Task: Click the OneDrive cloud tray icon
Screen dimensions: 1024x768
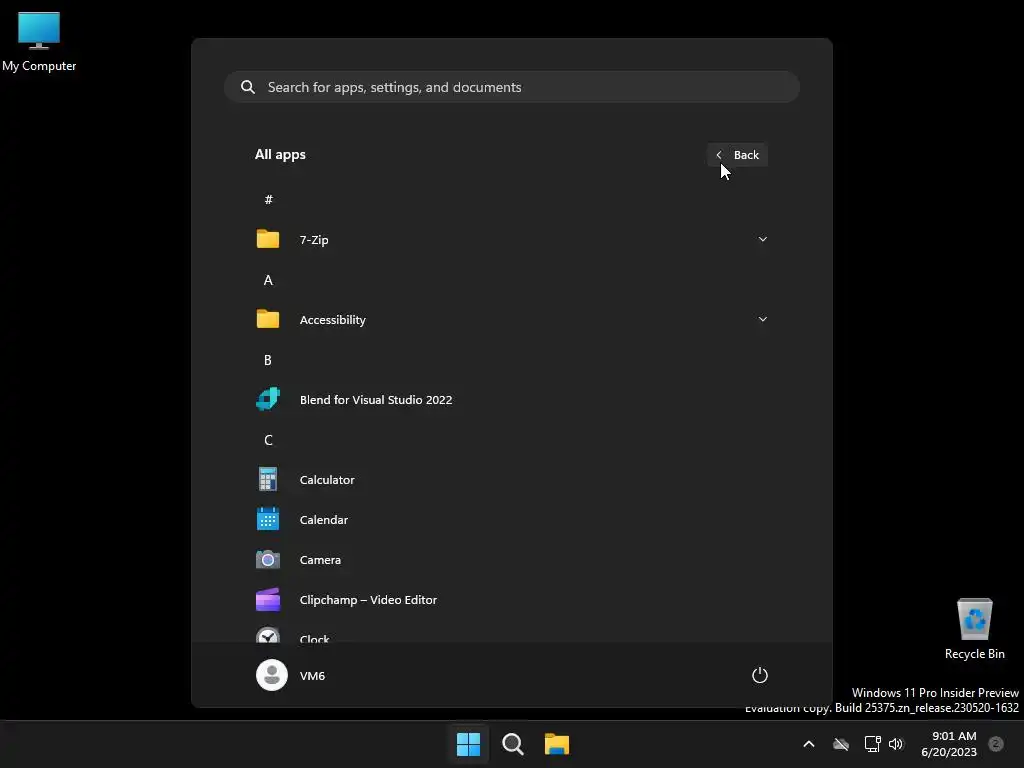Action: pyautogui.click(x=841, y=744)
